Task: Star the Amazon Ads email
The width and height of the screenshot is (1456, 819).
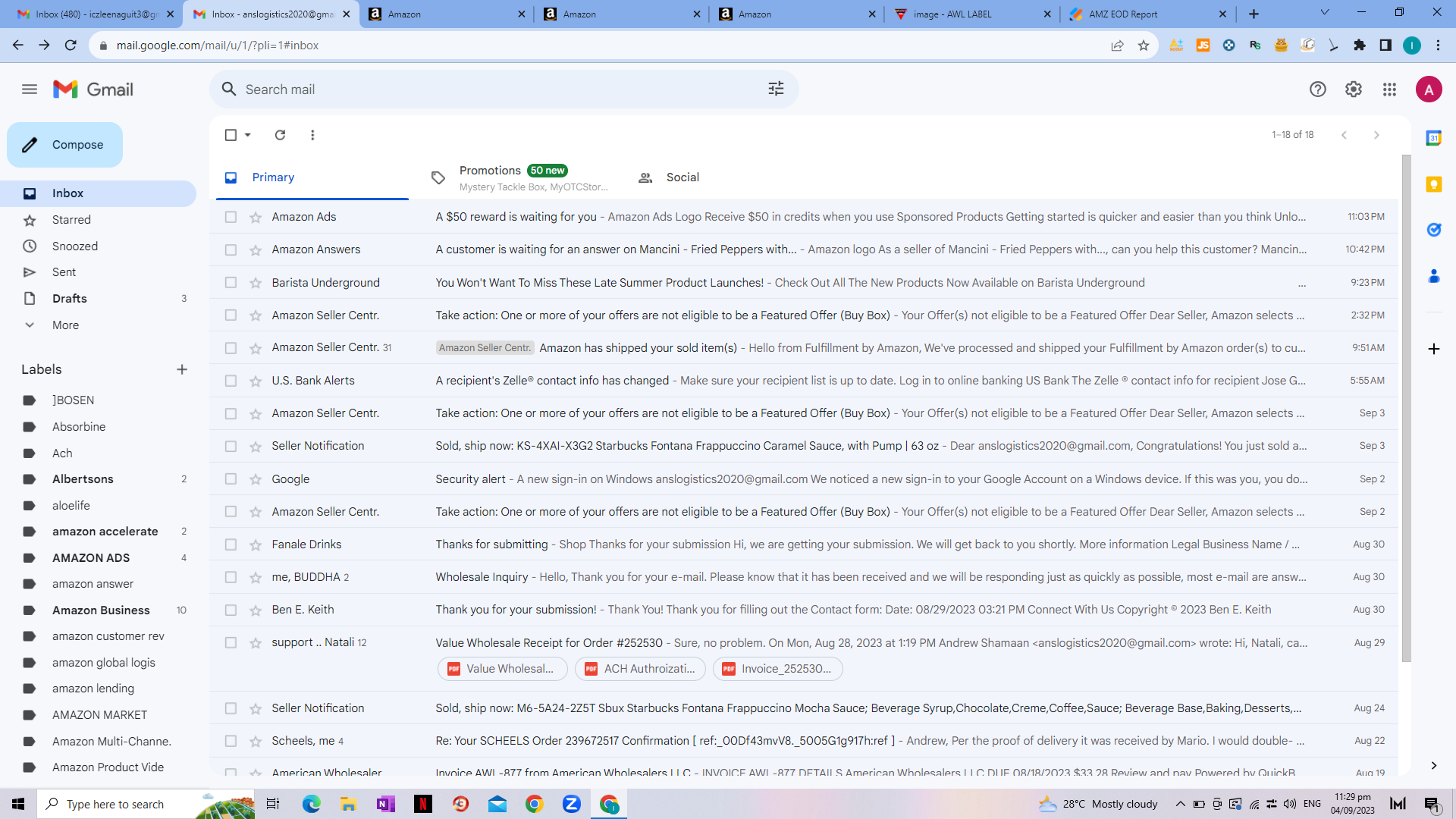Action: click(x=256, y=218)
